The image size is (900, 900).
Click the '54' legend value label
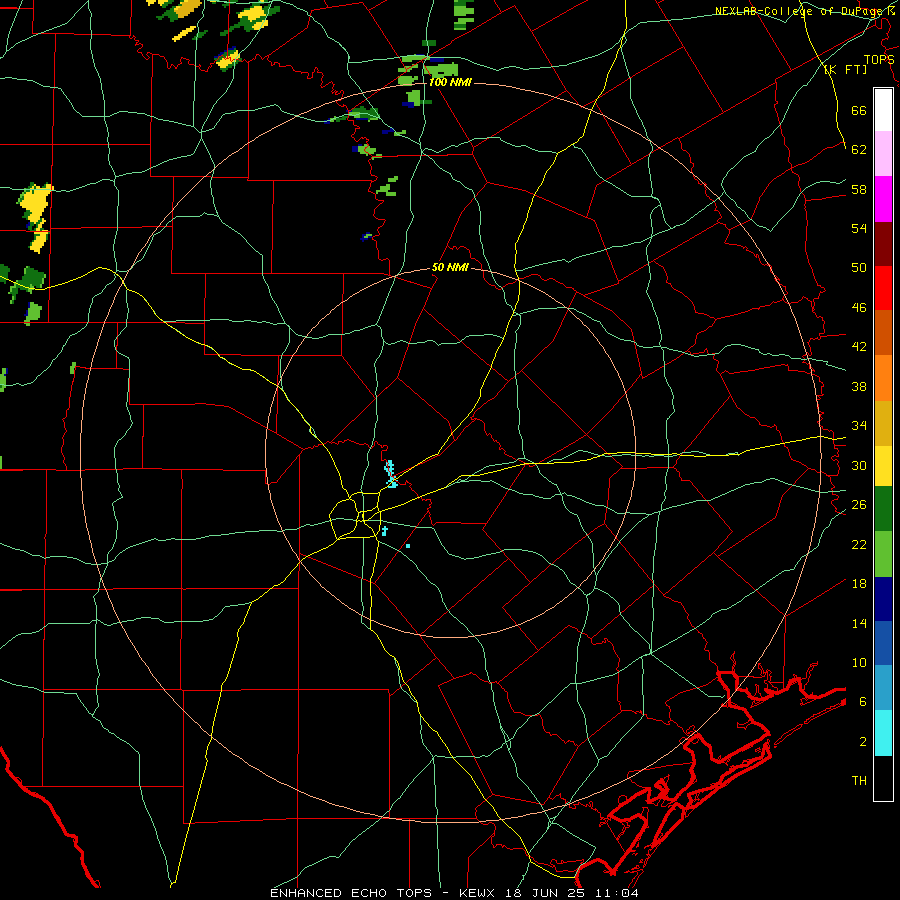click(x=859, y=228)
